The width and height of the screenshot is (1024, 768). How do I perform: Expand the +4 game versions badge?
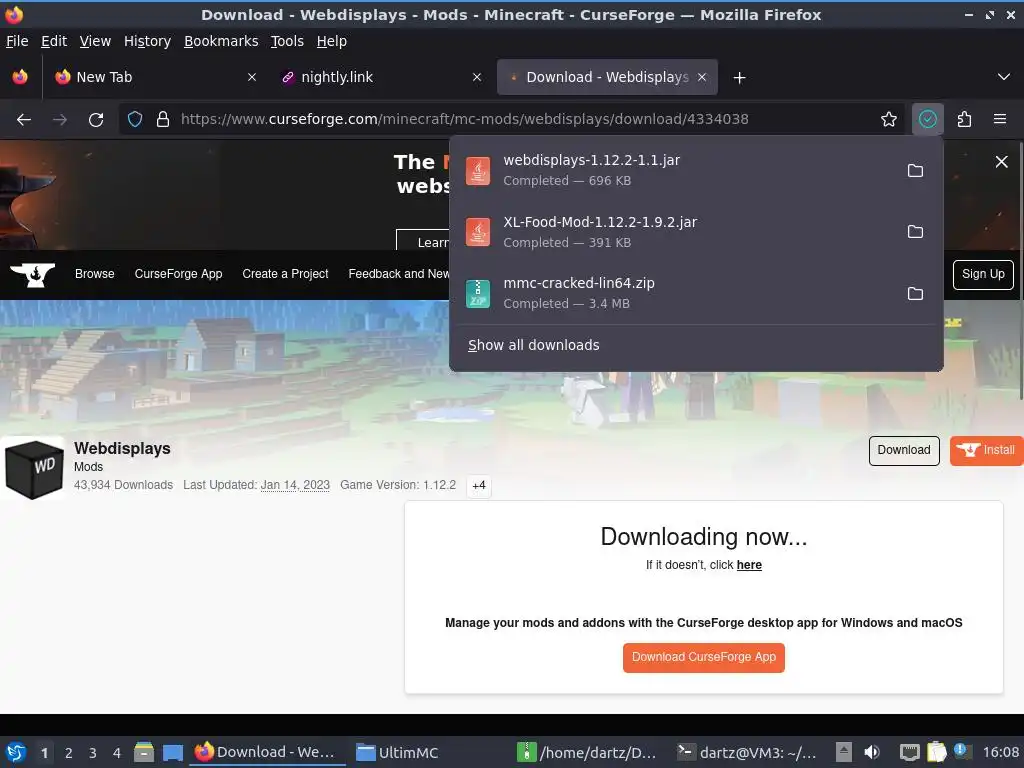[479, 485]
